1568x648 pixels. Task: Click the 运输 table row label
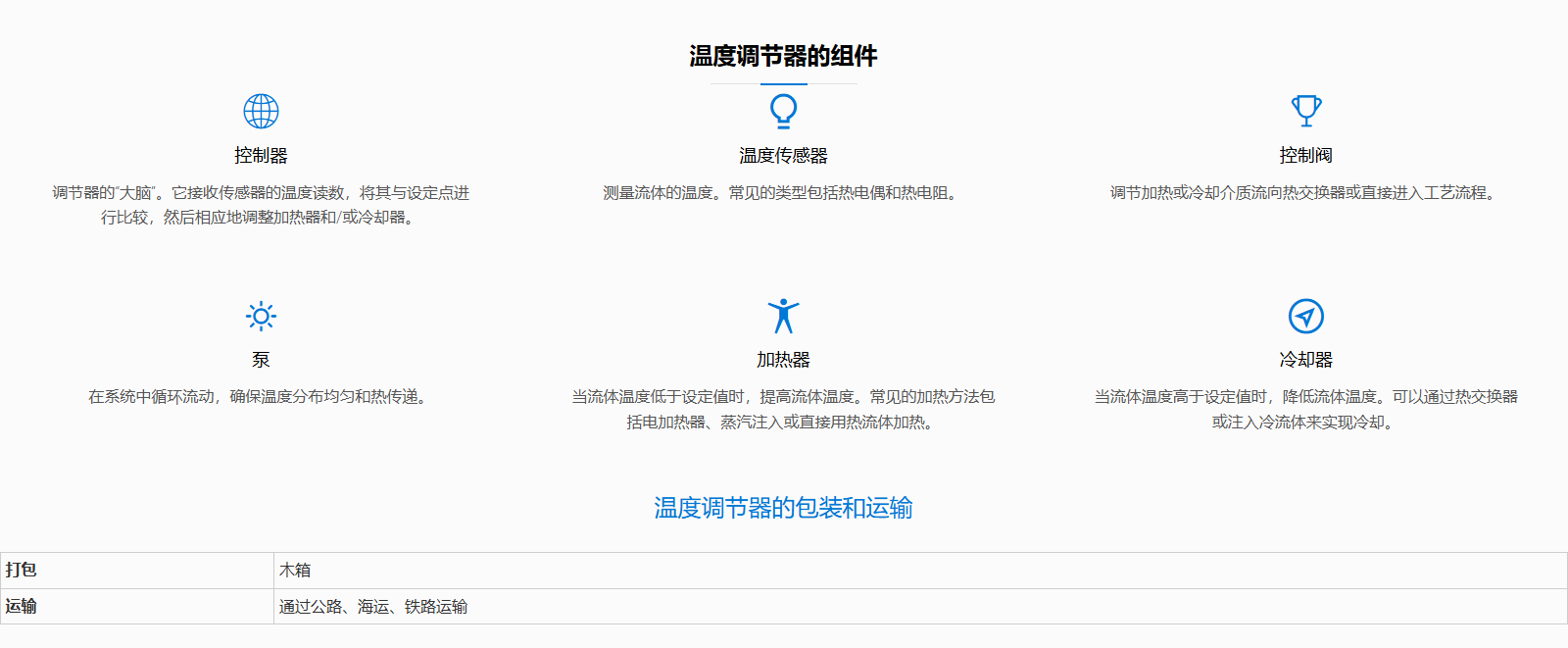(22, 606)
